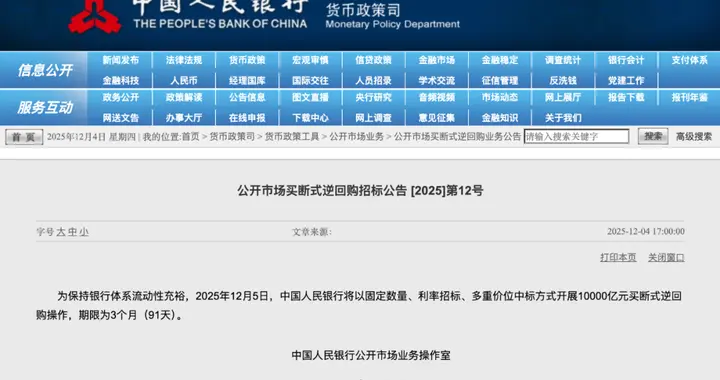Open 金融知识 menu item
The image size is (720, 380).
(500, 117)
